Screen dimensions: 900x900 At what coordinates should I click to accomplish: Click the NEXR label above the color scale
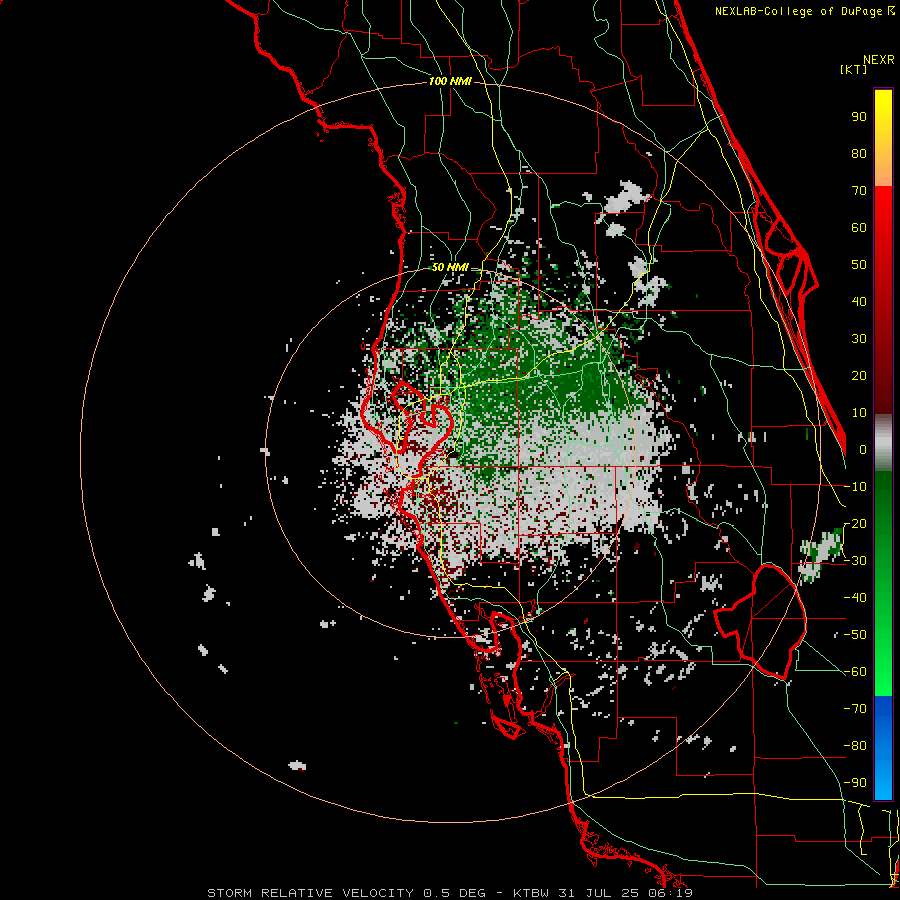879,60
